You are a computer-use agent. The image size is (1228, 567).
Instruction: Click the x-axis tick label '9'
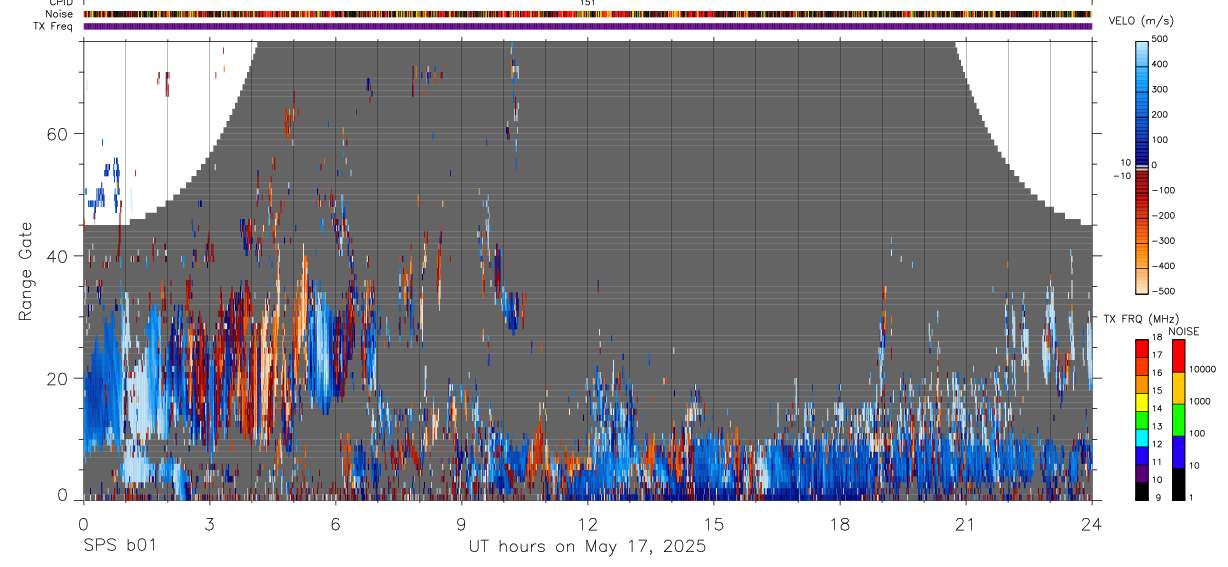point(461,523)
